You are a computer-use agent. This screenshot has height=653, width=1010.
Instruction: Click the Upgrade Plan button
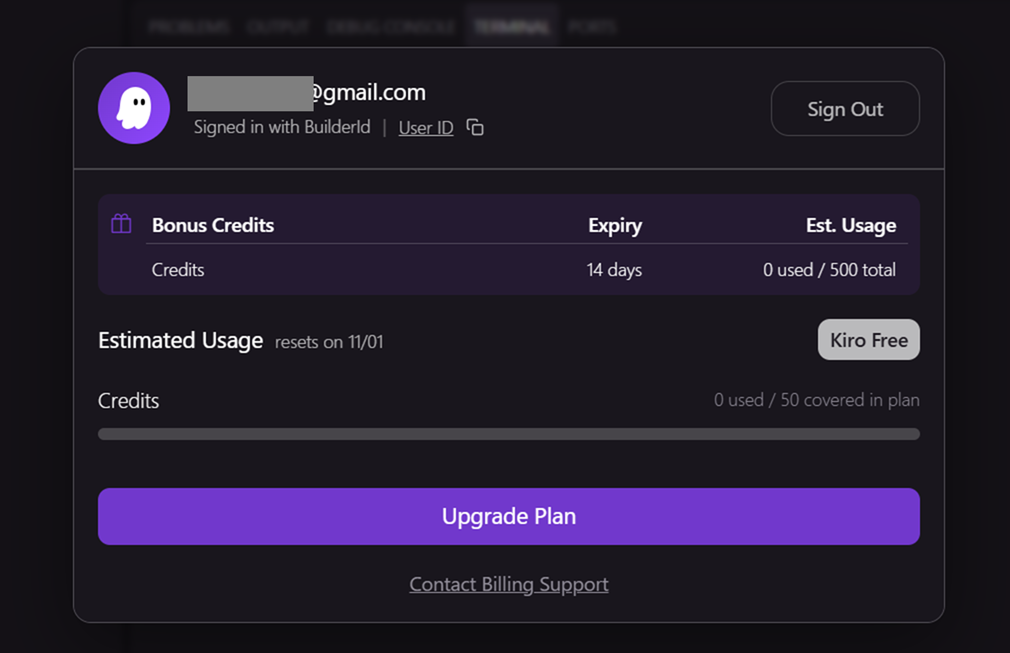(x=508, y=516)
